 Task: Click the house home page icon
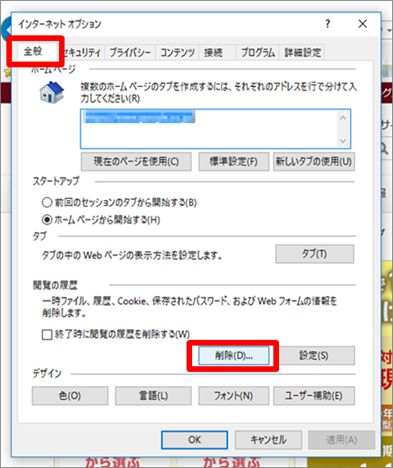pyautogui.click(x=52, y=92)
